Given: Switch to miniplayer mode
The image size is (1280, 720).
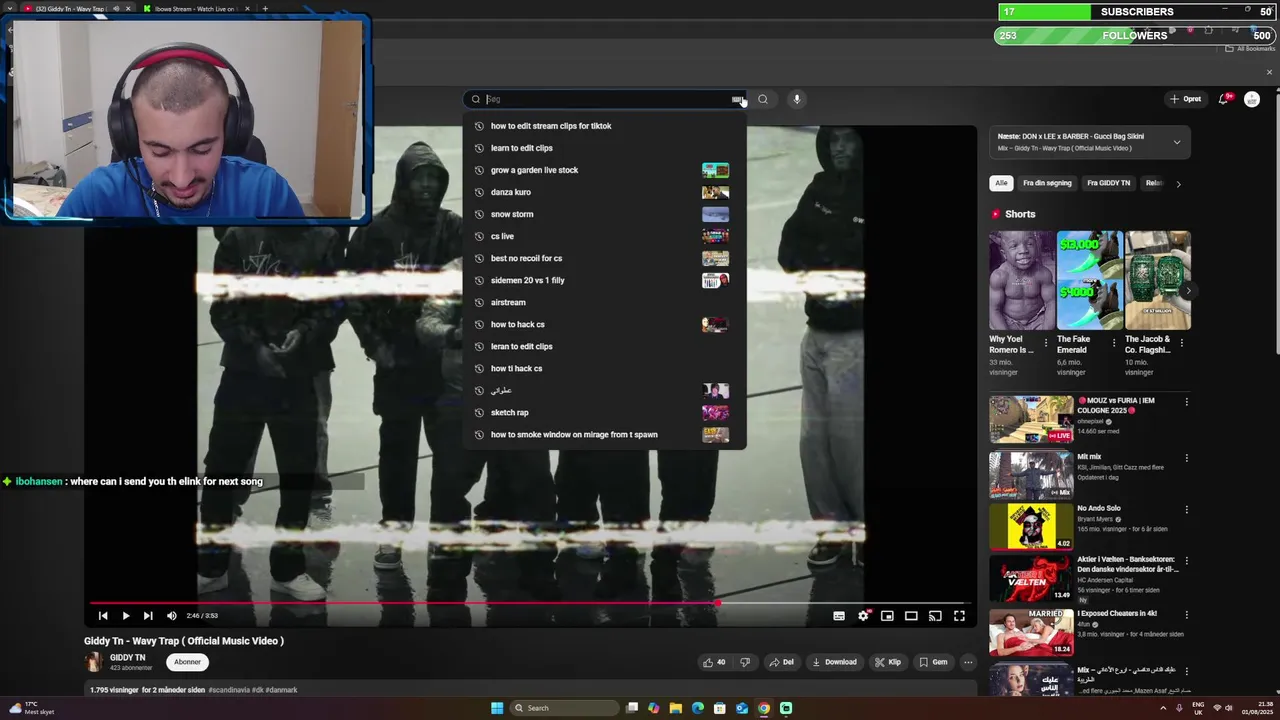Looking at the screenshot, I should pyautogui.click(x=887, y=616).
